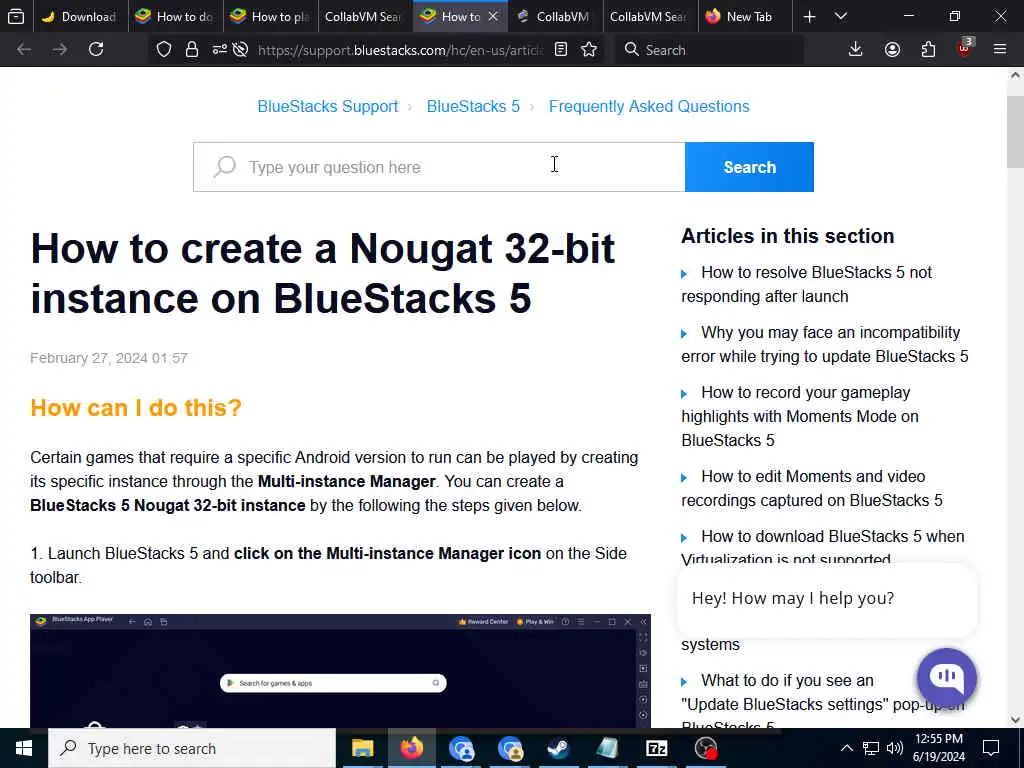Open the Windows notification center
The height and width of the screenshot is (768, 1024).
(x=991, y=748)
